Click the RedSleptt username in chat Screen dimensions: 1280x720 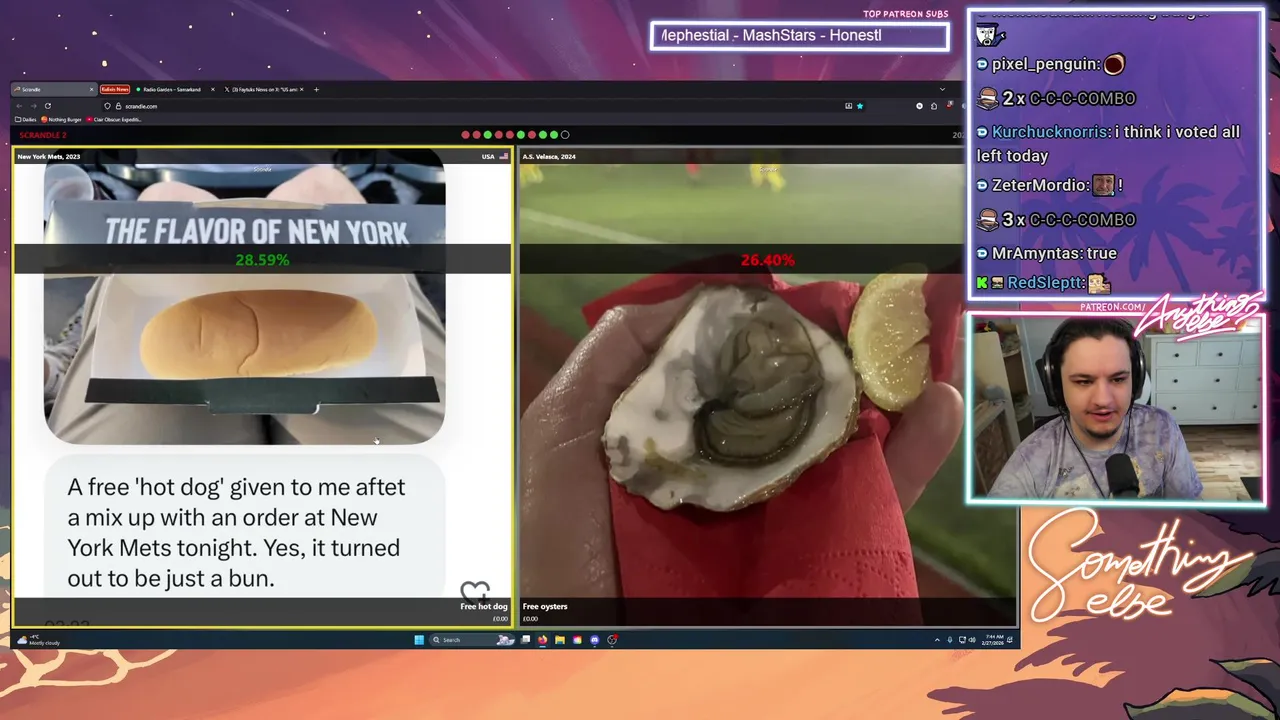1045,283
